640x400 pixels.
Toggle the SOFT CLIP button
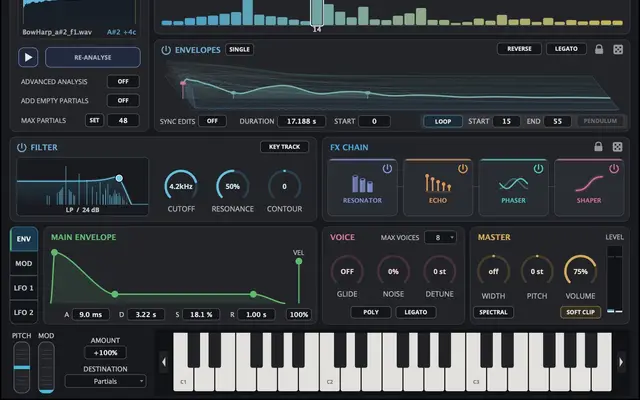(x=580, y=312)
